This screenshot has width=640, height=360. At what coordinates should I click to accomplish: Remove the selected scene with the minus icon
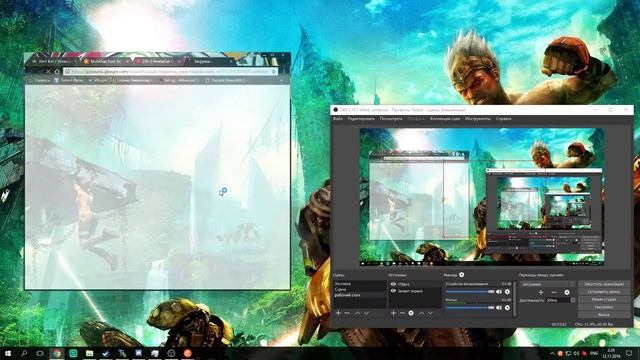click(x=347, y=313)
